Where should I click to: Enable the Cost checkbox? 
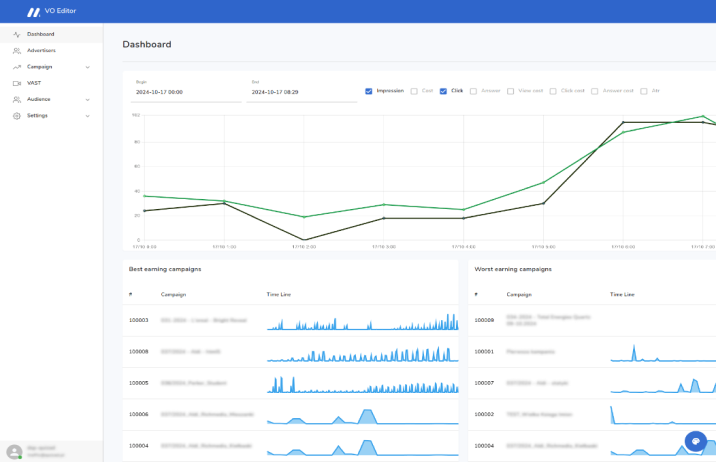tap(414, 91)
